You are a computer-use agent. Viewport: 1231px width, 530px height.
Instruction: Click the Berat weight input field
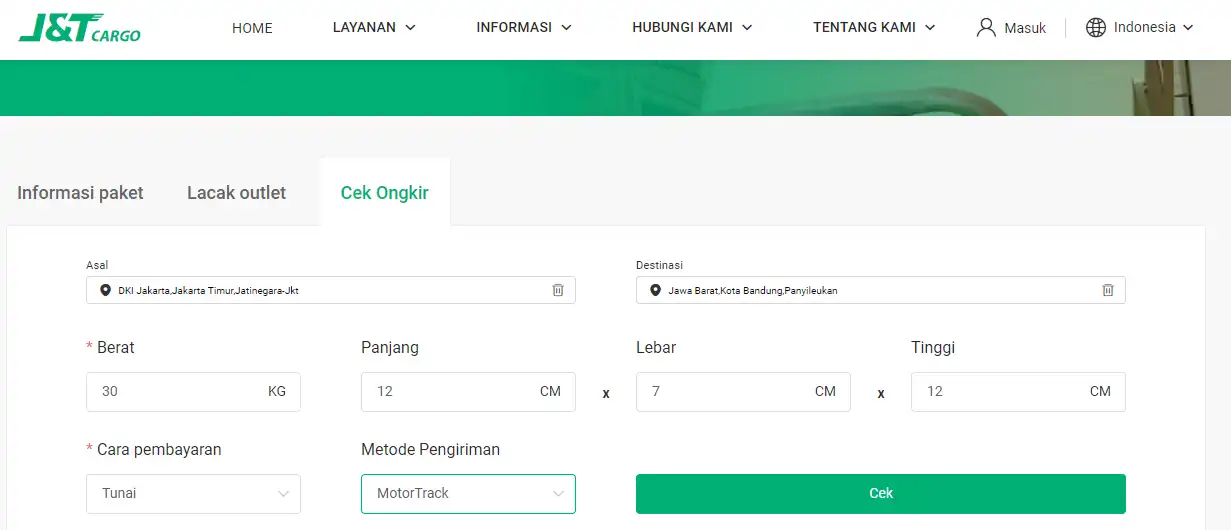point(193,391)
